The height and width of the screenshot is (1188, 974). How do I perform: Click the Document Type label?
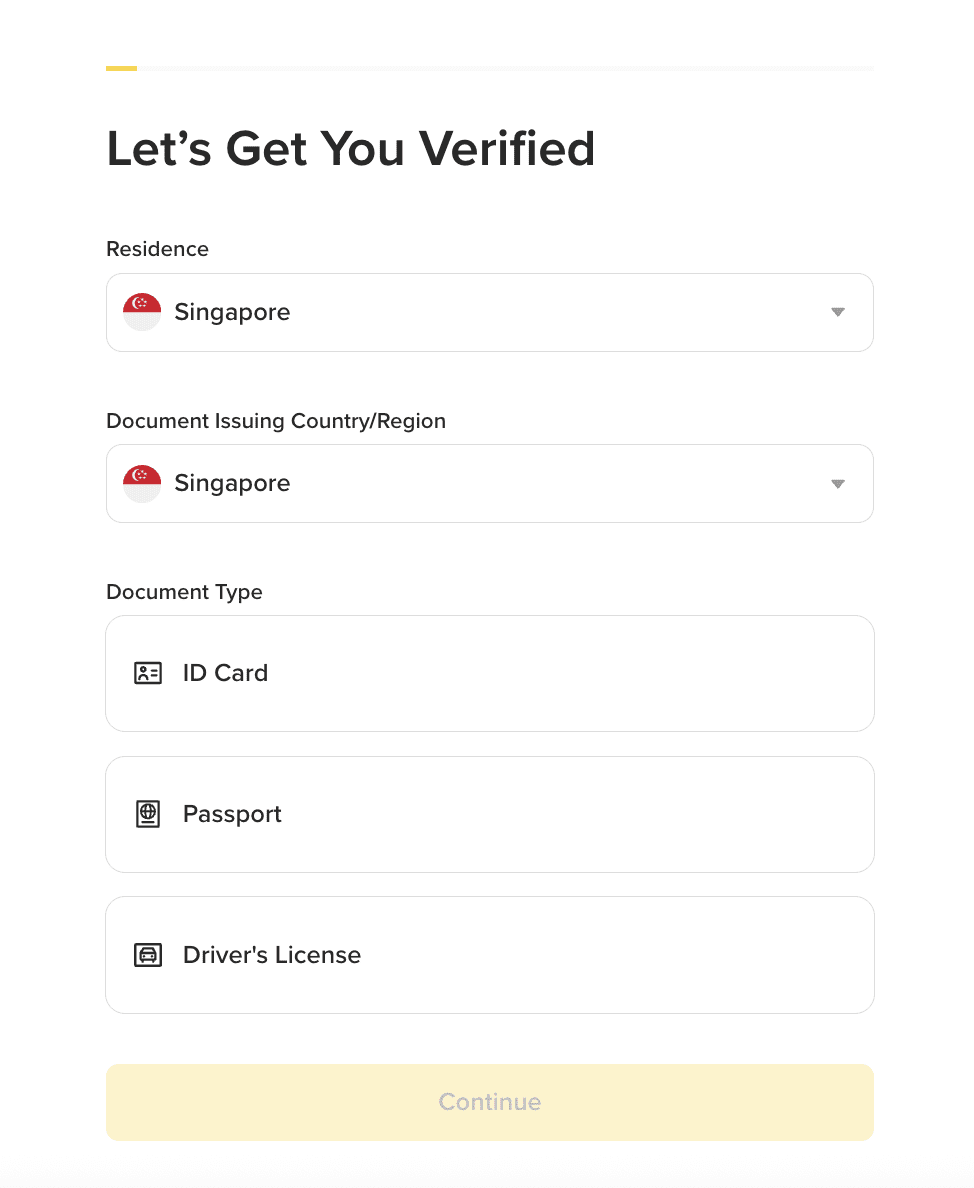[x=184, y=592]
